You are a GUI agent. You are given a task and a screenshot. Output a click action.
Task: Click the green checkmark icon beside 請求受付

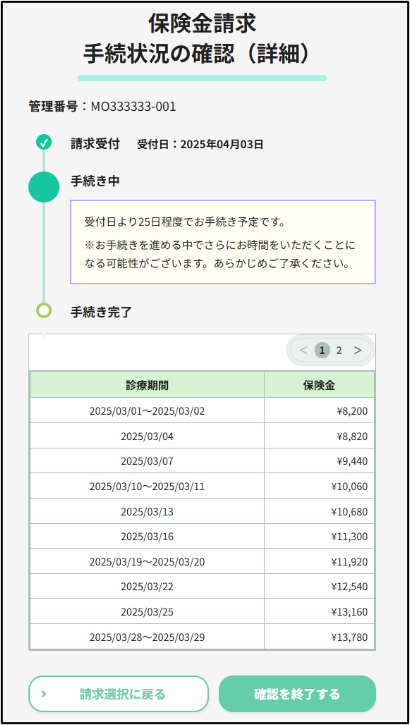44,143
